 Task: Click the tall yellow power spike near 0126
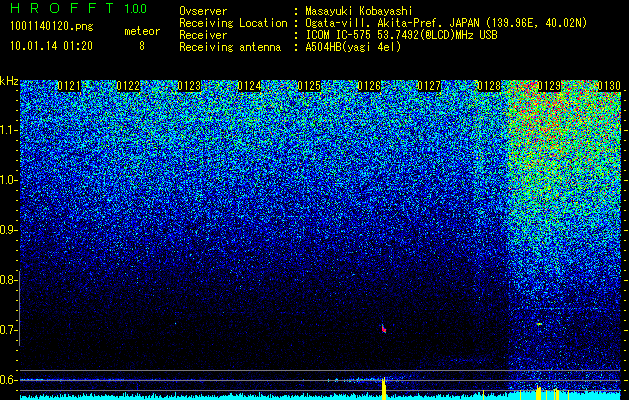384,388
